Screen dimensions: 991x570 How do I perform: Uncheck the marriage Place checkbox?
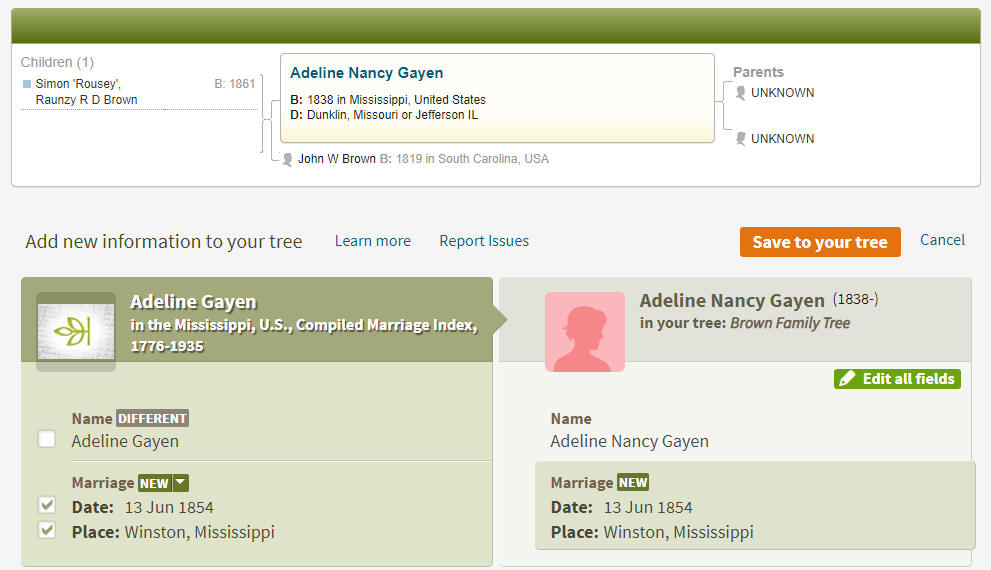[47, 530]
